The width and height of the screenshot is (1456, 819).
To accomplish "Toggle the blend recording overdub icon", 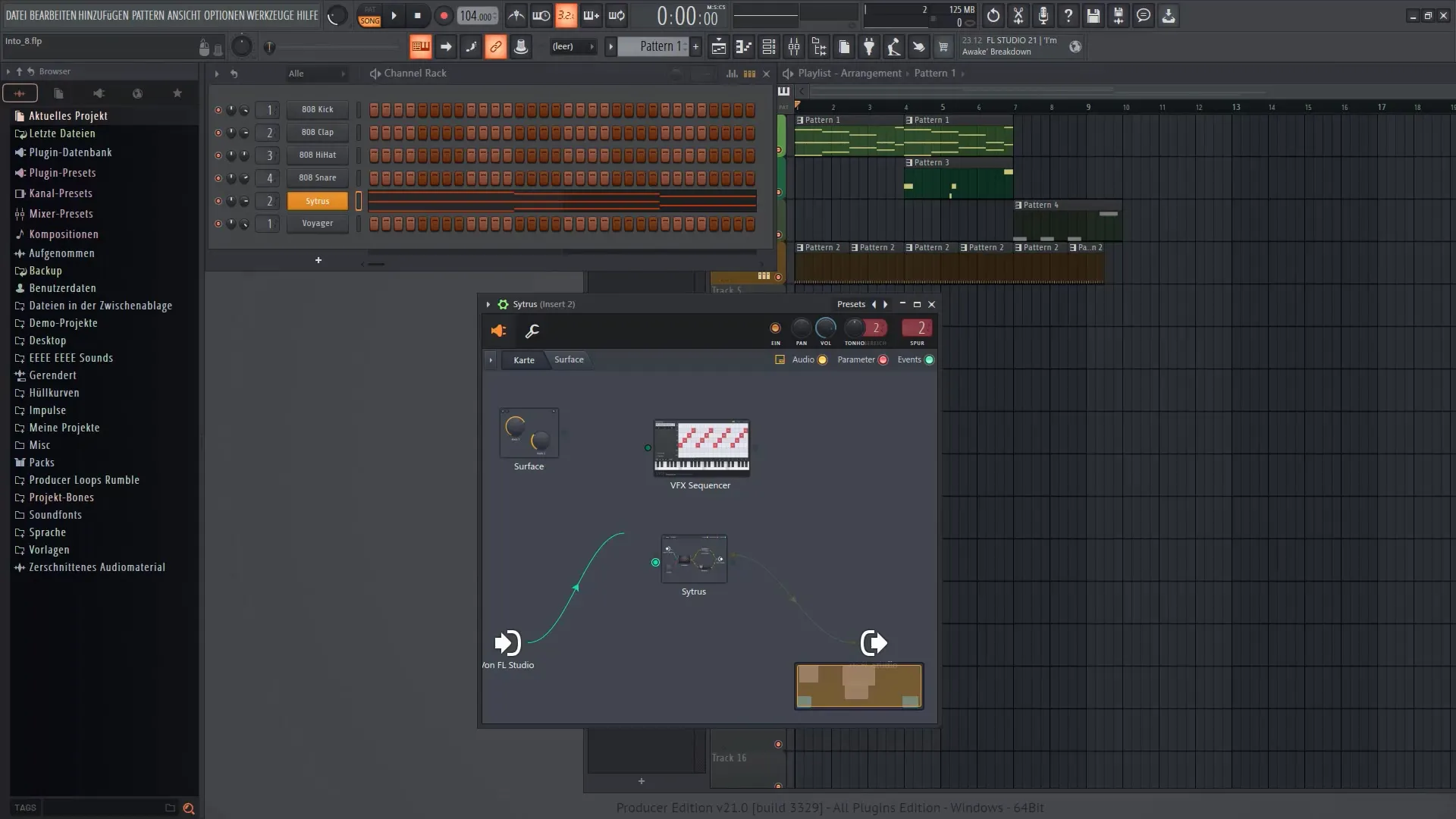I will (x=591, y=15).
